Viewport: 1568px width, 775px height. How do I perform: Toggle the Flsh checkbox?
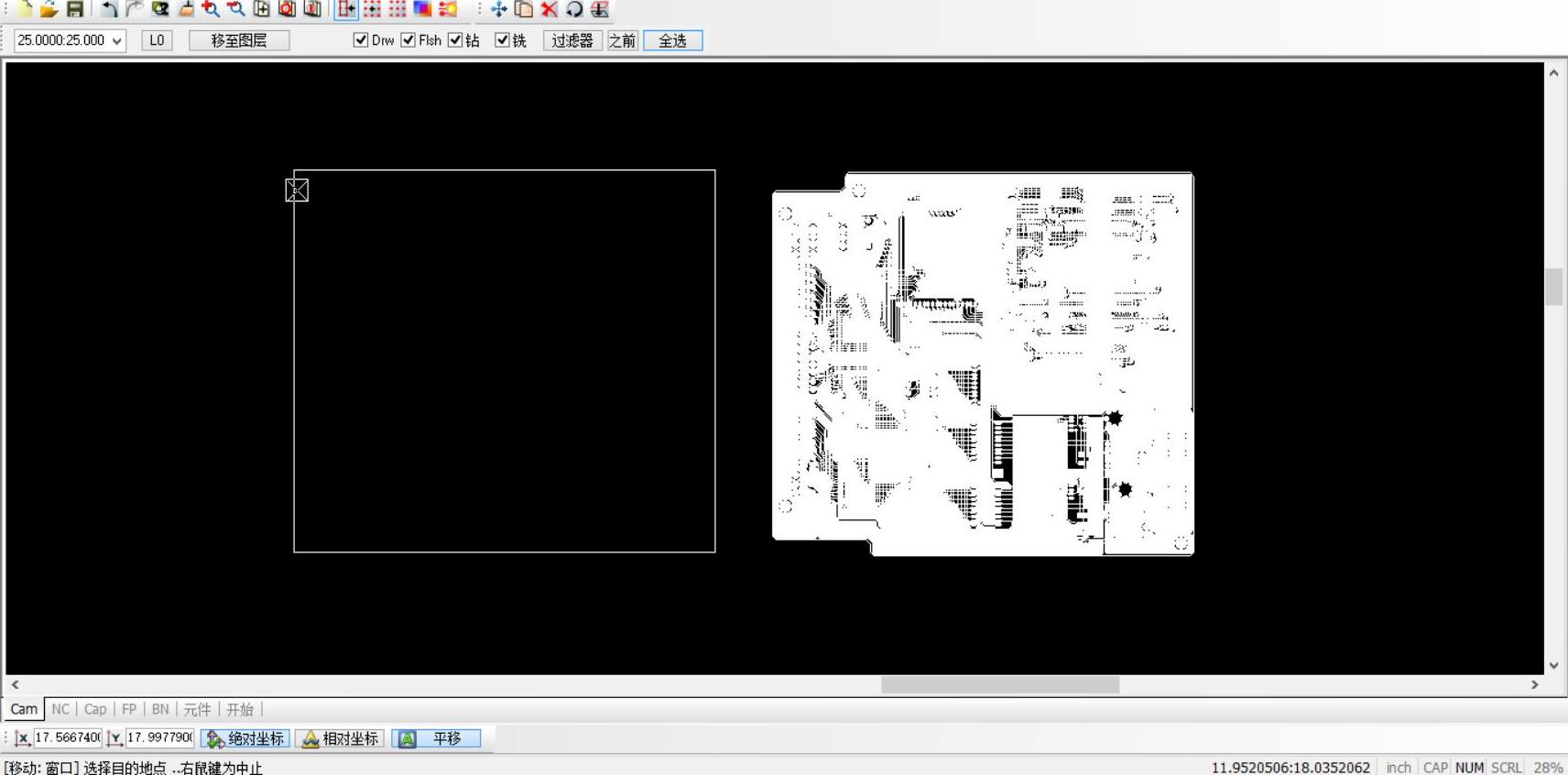(408, 40)
